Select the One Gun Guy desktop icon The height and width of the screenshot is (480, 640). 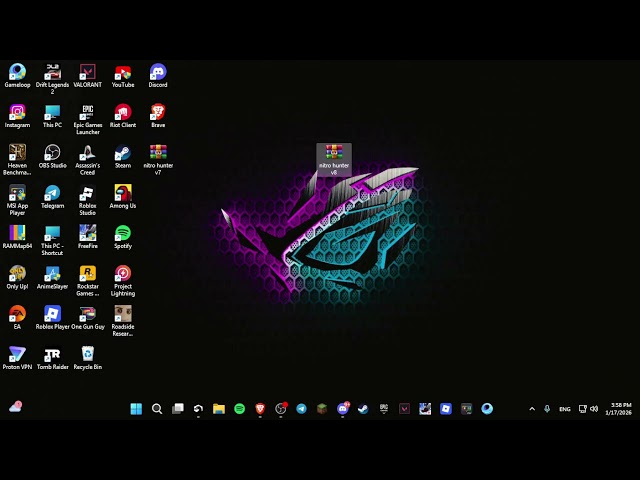tap(87, 318)
